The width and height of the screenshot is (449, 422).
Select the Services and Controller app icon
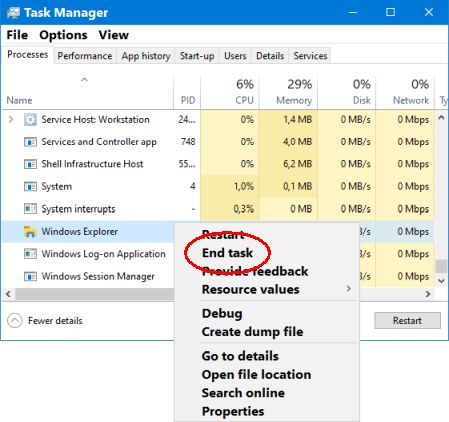[30, 142]
